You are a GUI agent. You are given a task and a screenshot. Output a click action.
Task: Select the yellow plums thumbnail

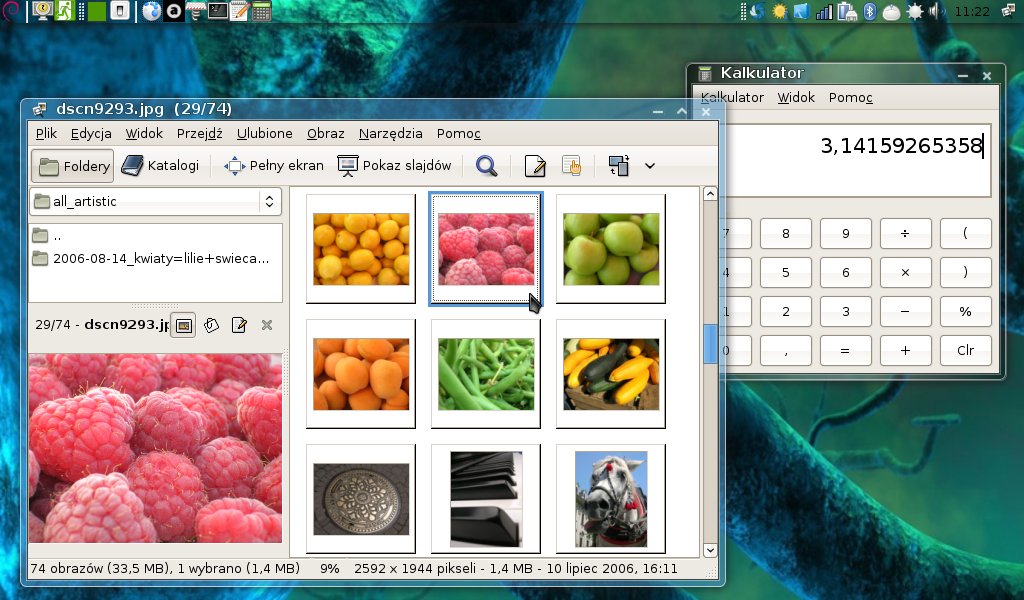click(361, 249)
